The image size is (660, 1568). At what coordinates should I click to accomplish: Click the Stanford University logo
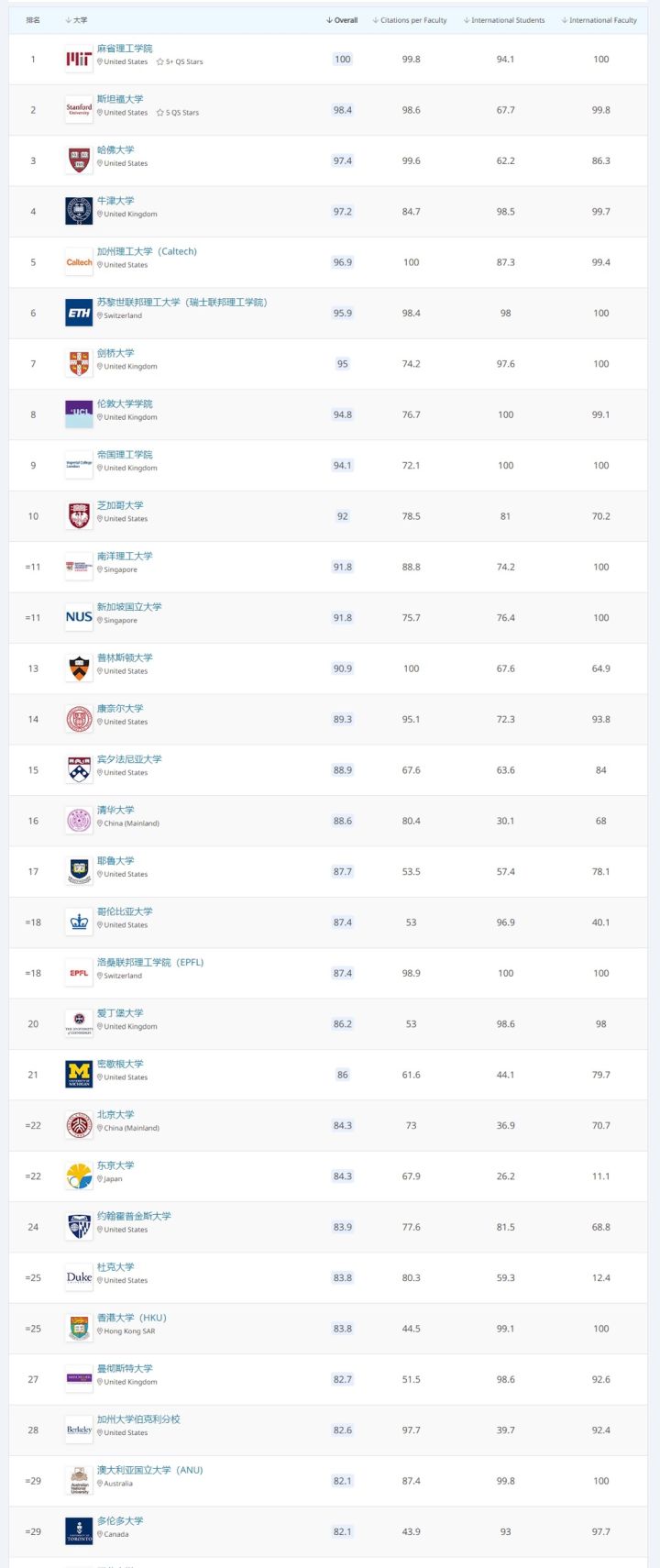point(79,110)
